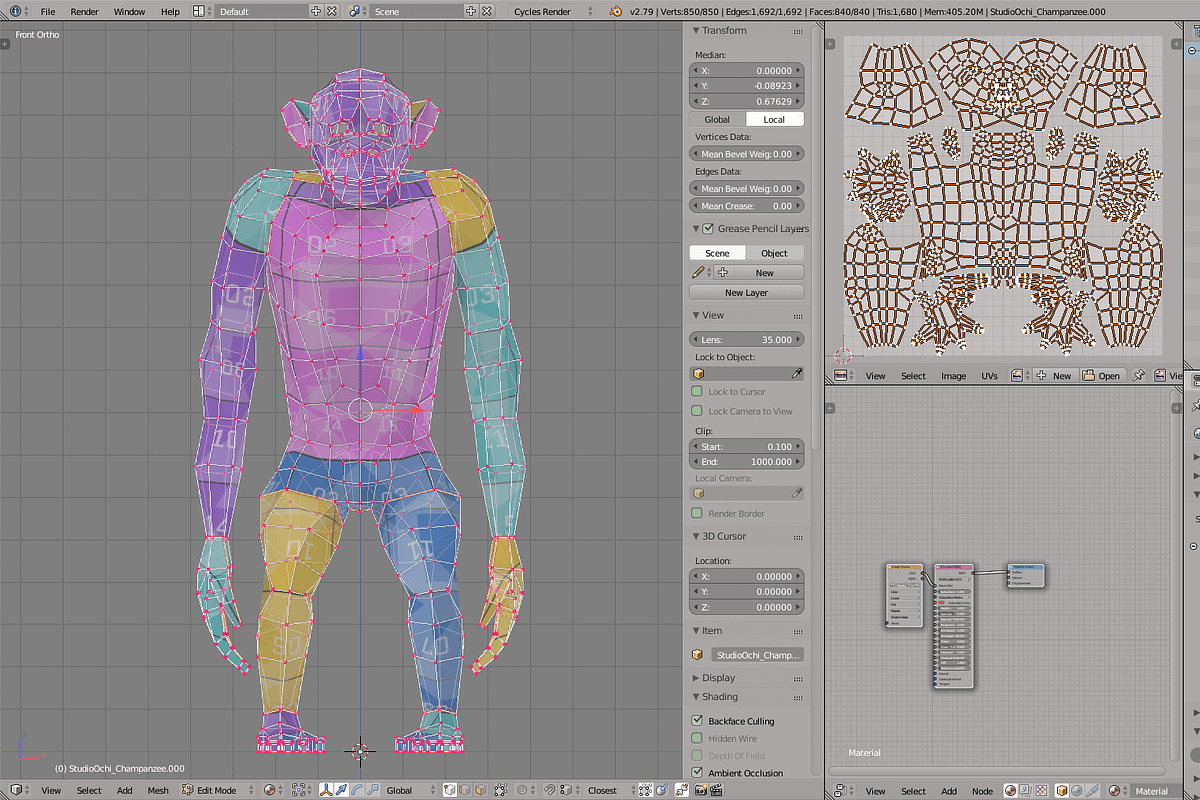Enable Lock to Cursor checkbox
Image resolution: width=1200 pixels, height=800 pixels.
(697, 391)
